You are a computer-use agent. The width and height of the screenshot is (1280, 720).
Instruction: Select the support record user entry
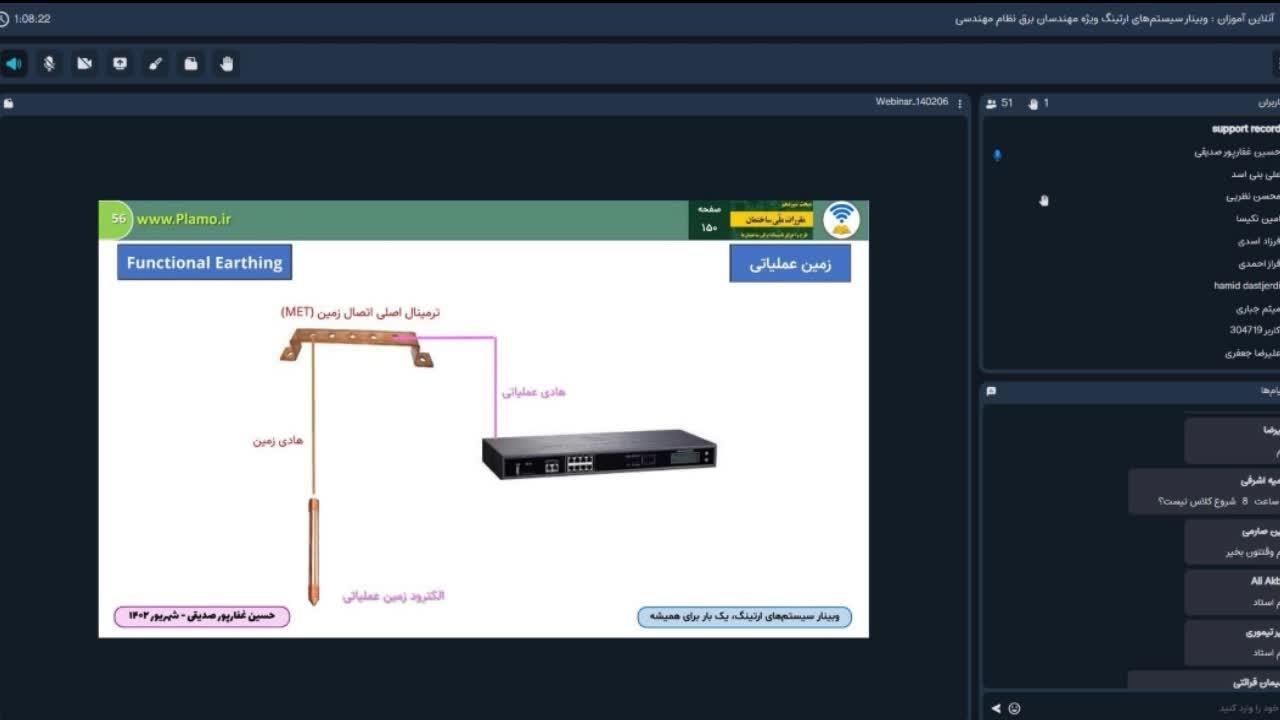point(1244,129)
